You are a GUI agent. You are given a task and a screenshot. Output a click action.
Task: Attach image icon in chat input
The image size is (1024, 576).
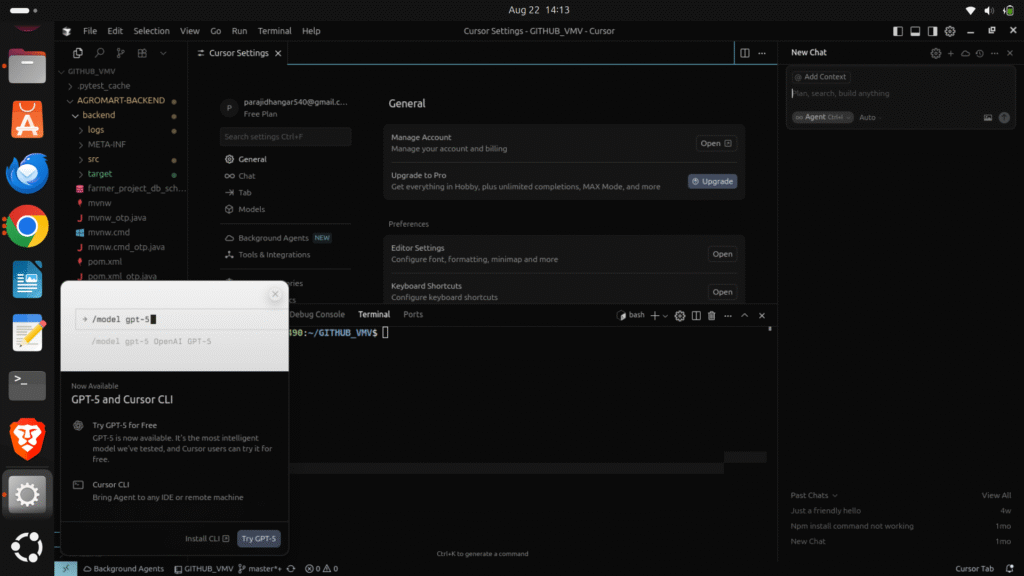[x=988, y=118]
